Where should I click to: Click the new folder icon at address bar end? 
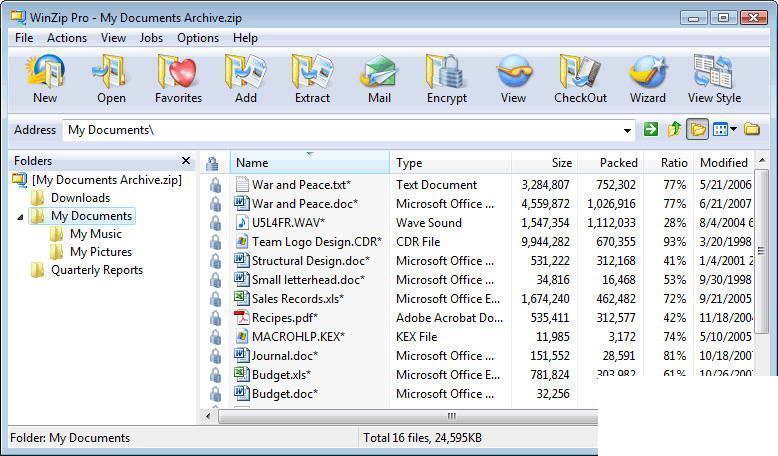(x=752, y=129)
